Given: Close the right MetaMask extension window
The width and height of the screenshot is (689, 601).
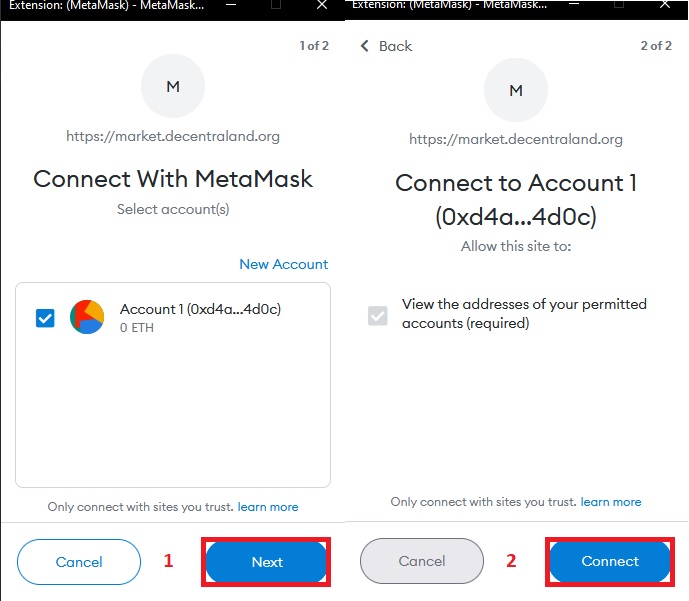Looking at the screenshot, I should point(665,4).
